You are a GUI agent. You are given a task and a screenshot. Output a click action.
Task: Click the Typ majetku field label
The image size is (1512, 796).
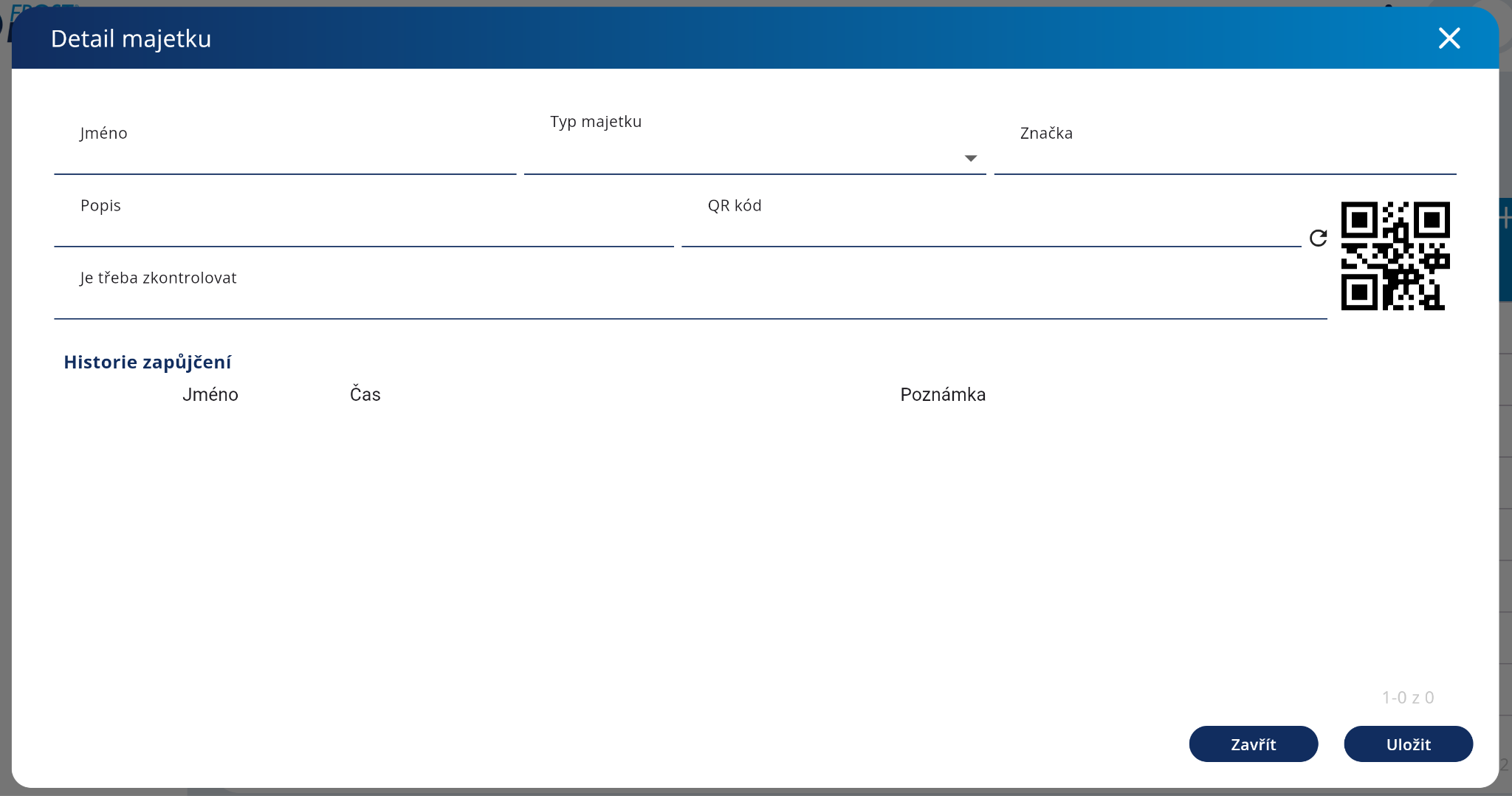pyautogui.click(x=596, y=122)
